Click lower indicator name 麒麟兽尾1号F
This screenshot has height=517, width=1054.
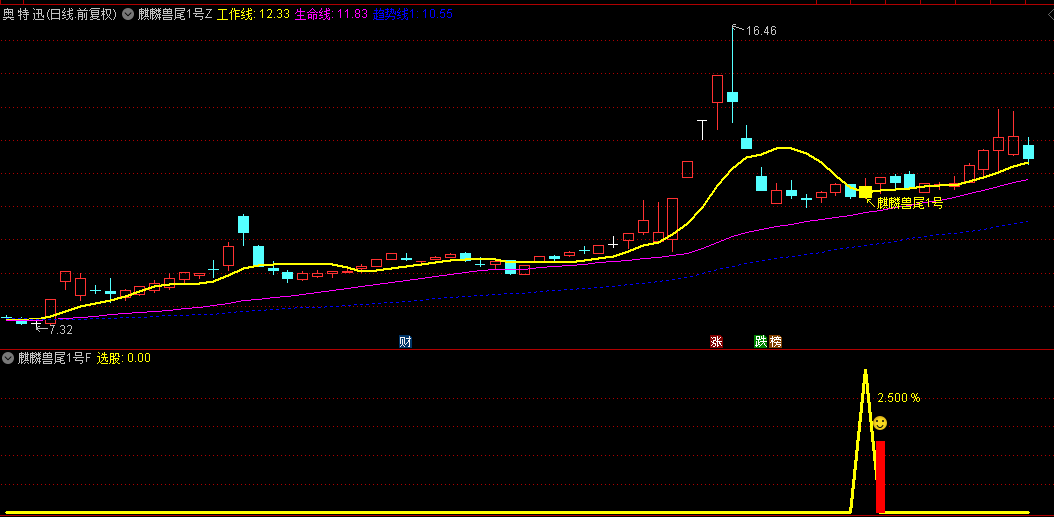pyautogui.click(x=54, y=358)
